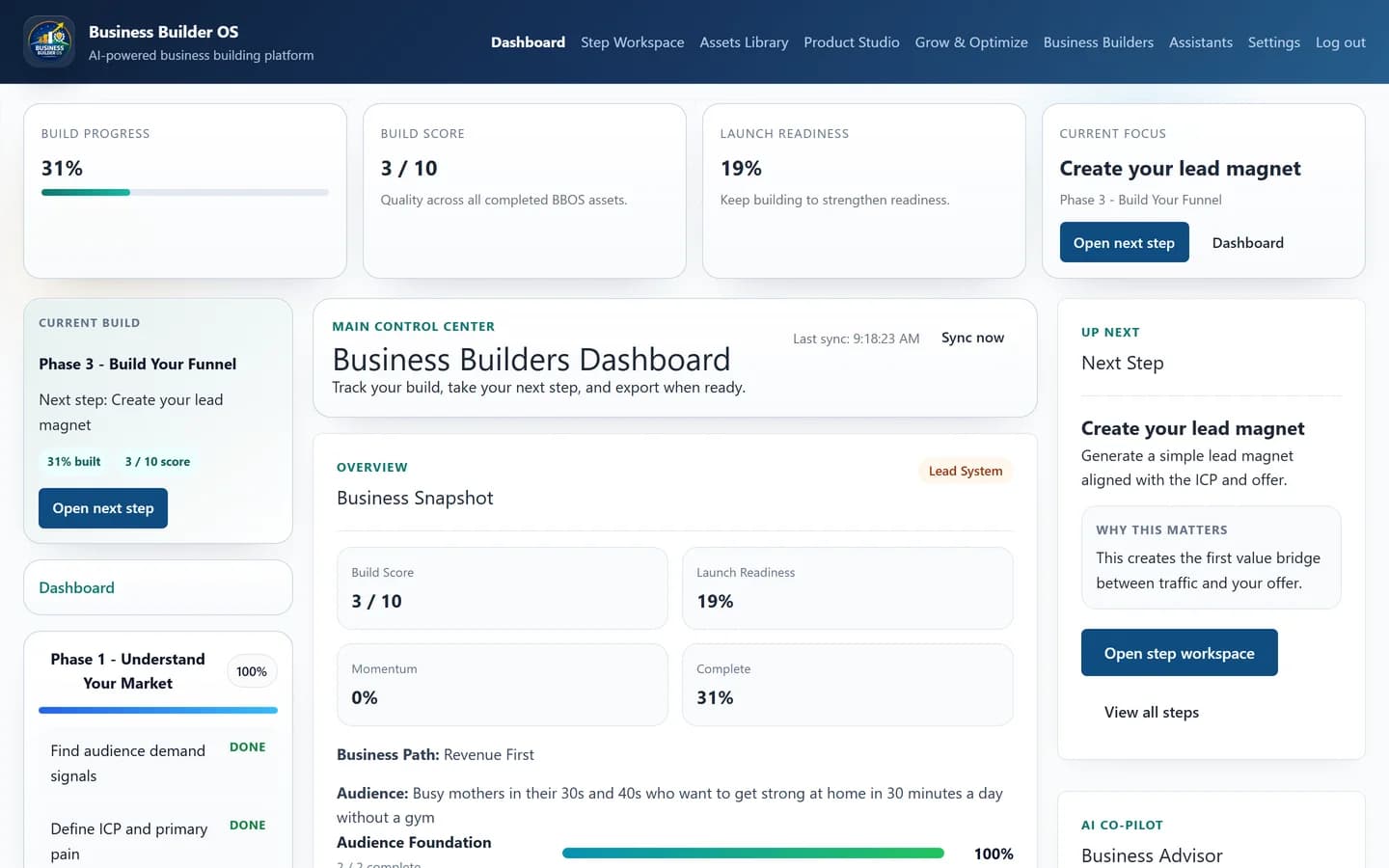
Task: Click the Last sync: 9:18:23 AM text
Action: [x=856, y=339]
